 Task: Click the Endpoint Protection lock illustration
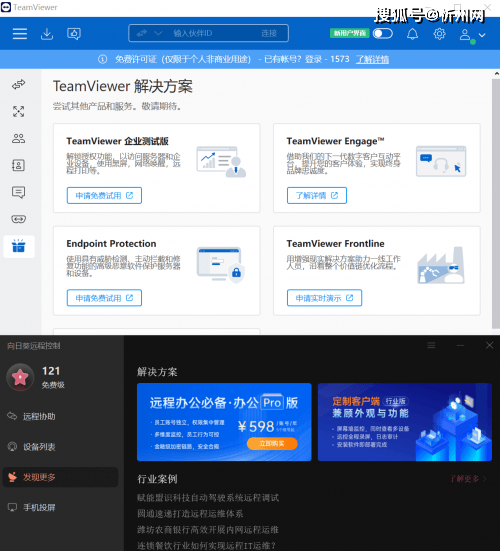pos(221,265)
